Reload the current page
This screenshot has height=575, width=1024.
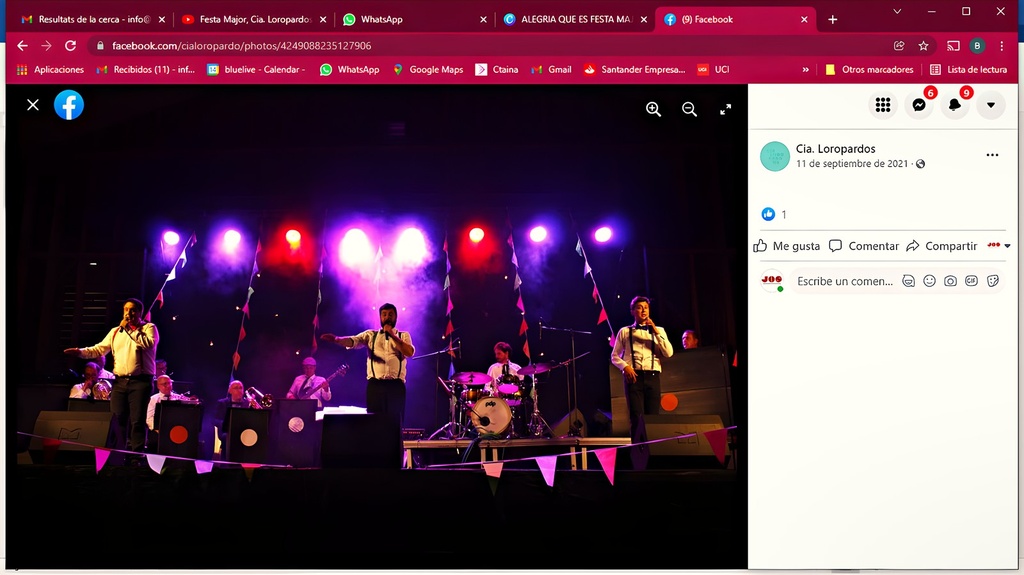[71, 46]
